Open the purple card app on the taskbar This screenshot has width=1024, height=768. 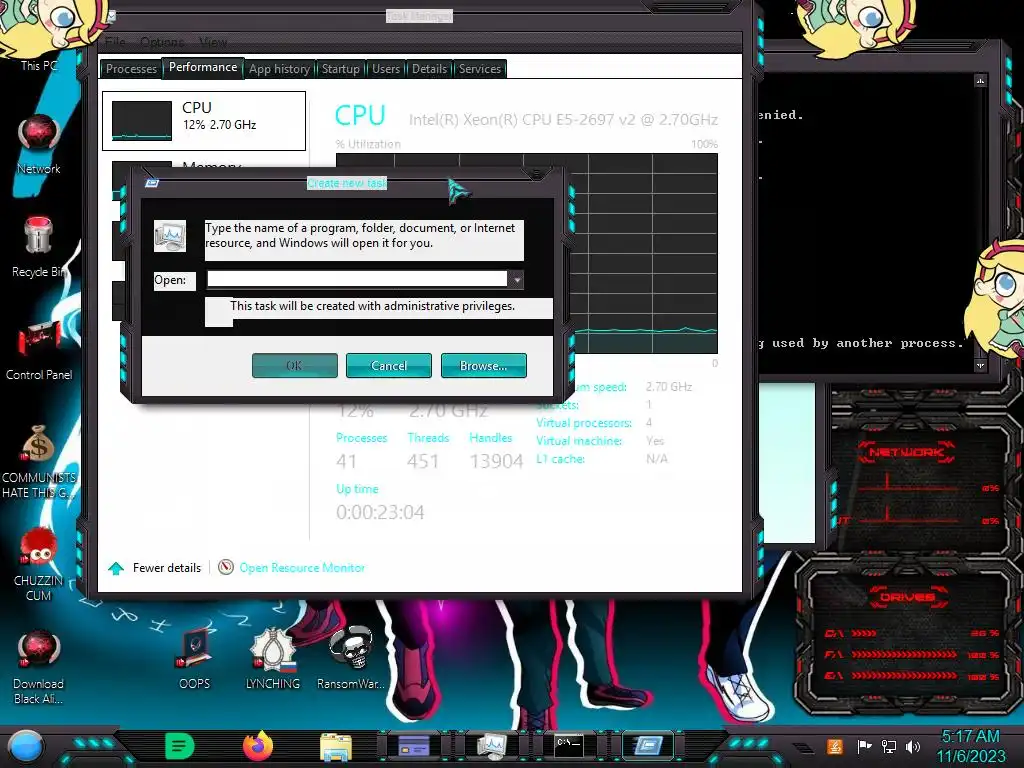(414, 746)
